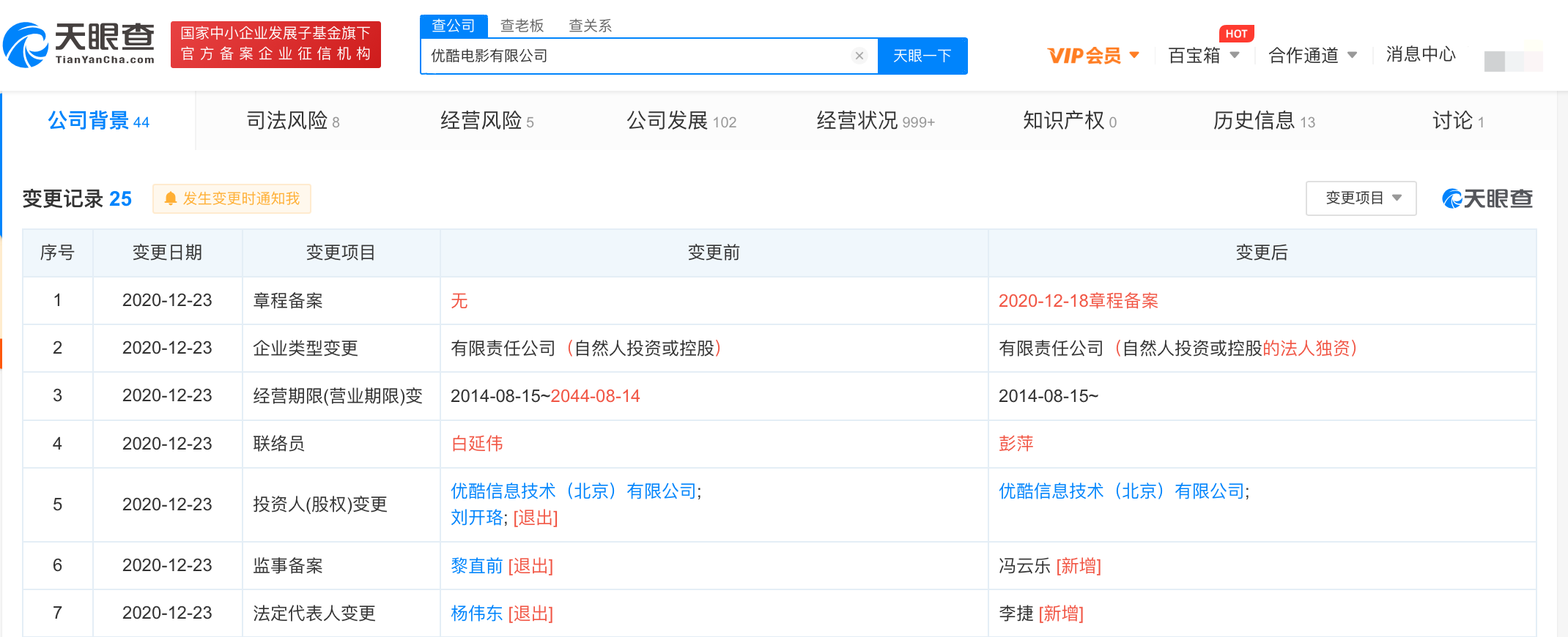
Task: Open the 杨伟东 legal representative link
Action: click(x=476, y=613)
